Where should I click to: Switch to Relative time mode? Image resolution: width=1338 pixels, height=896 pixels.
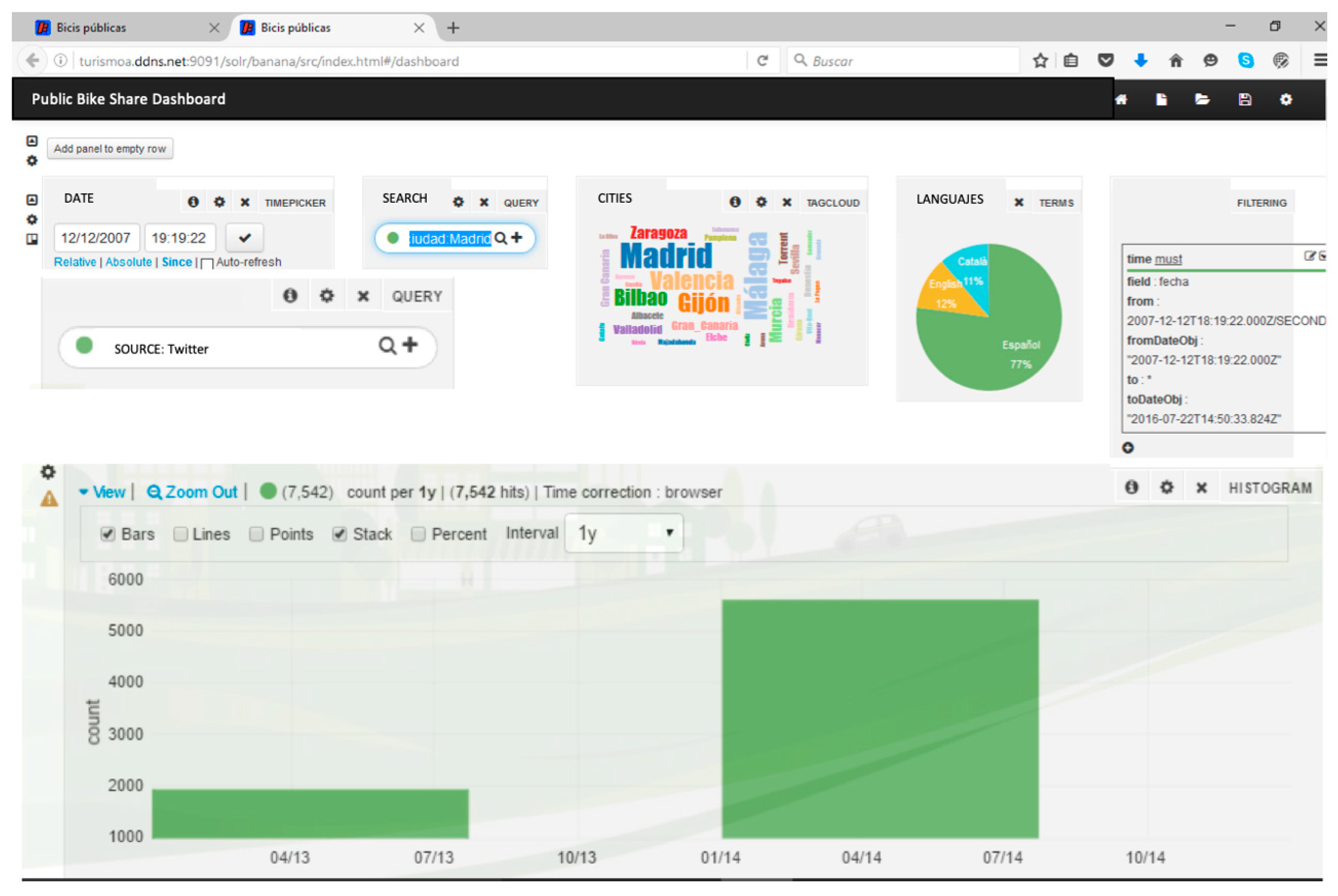75,262
